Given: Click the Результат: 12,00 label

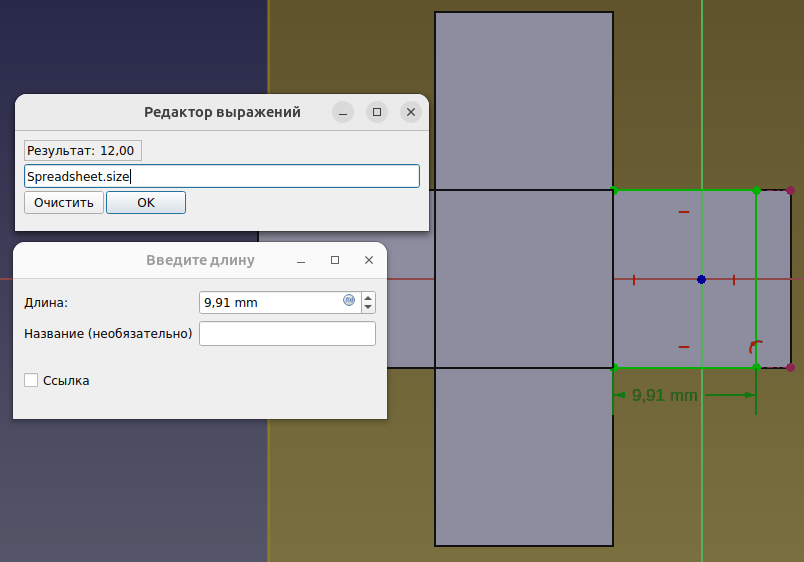Looking at the screenshot, I should pos(83,151).
